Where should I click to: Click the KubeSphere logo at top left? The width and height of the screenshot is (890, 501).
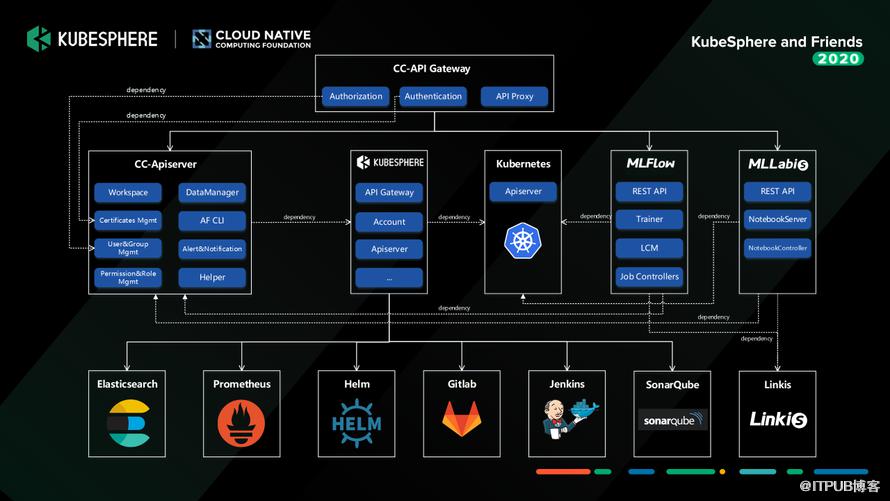pos(92,39)
